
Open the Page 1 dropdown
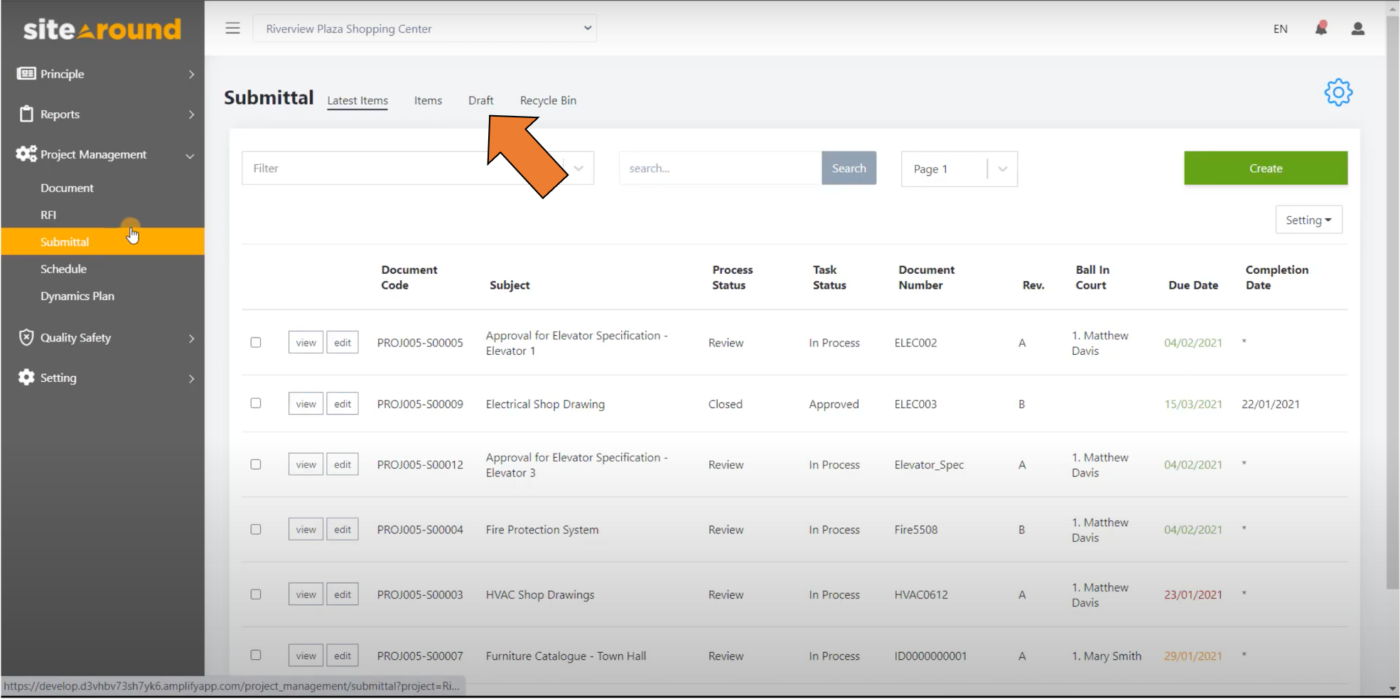pyautogui.click(x=959, y=169)
